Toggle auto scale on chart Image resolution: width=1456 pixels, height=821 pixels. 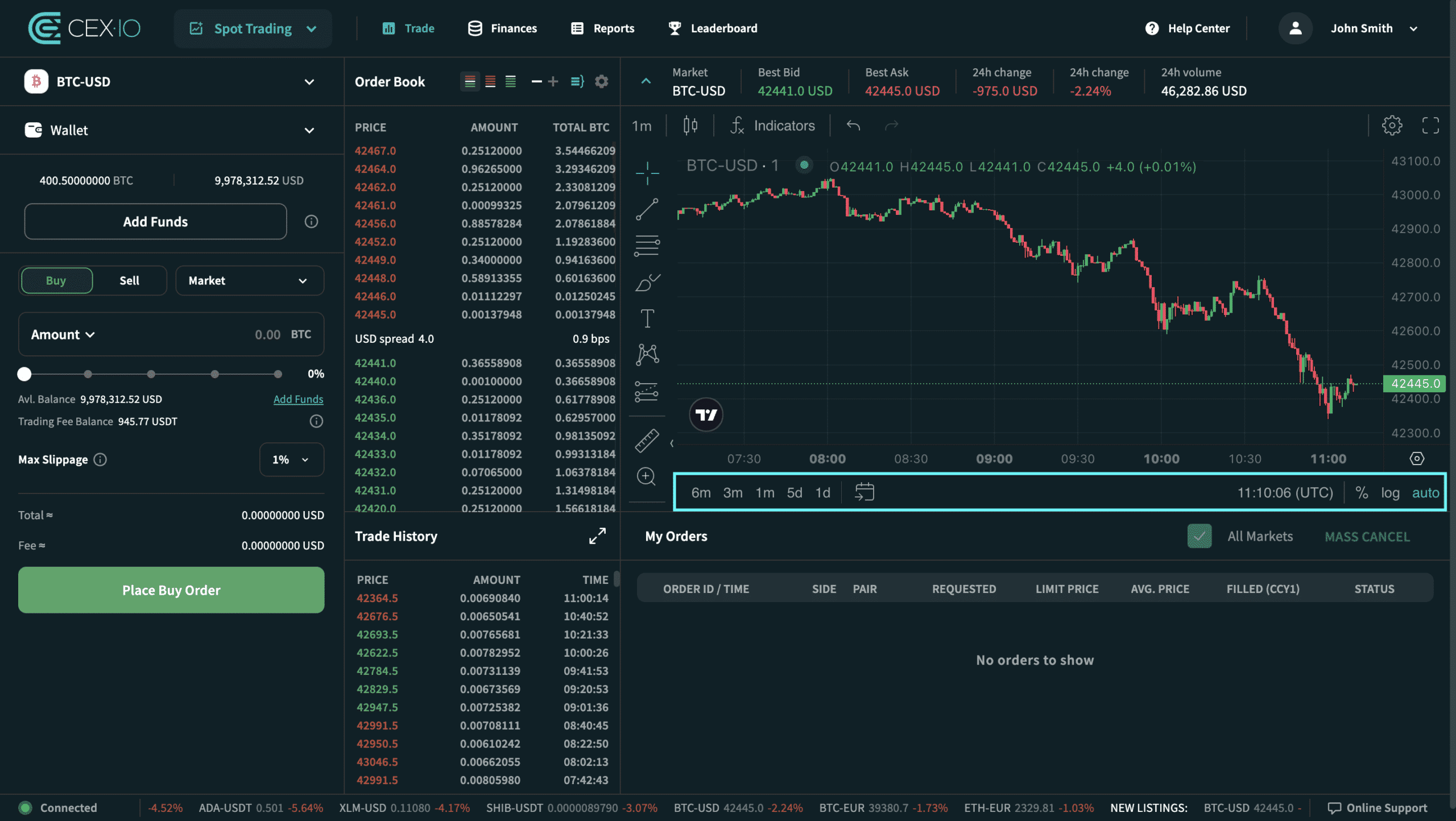pyautogui.click(x=1425, y=492)
